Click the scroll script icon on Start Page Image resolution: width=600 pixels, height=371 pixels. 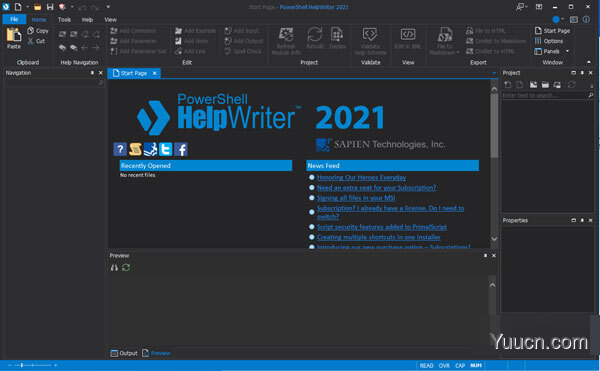tap(135, 149)
